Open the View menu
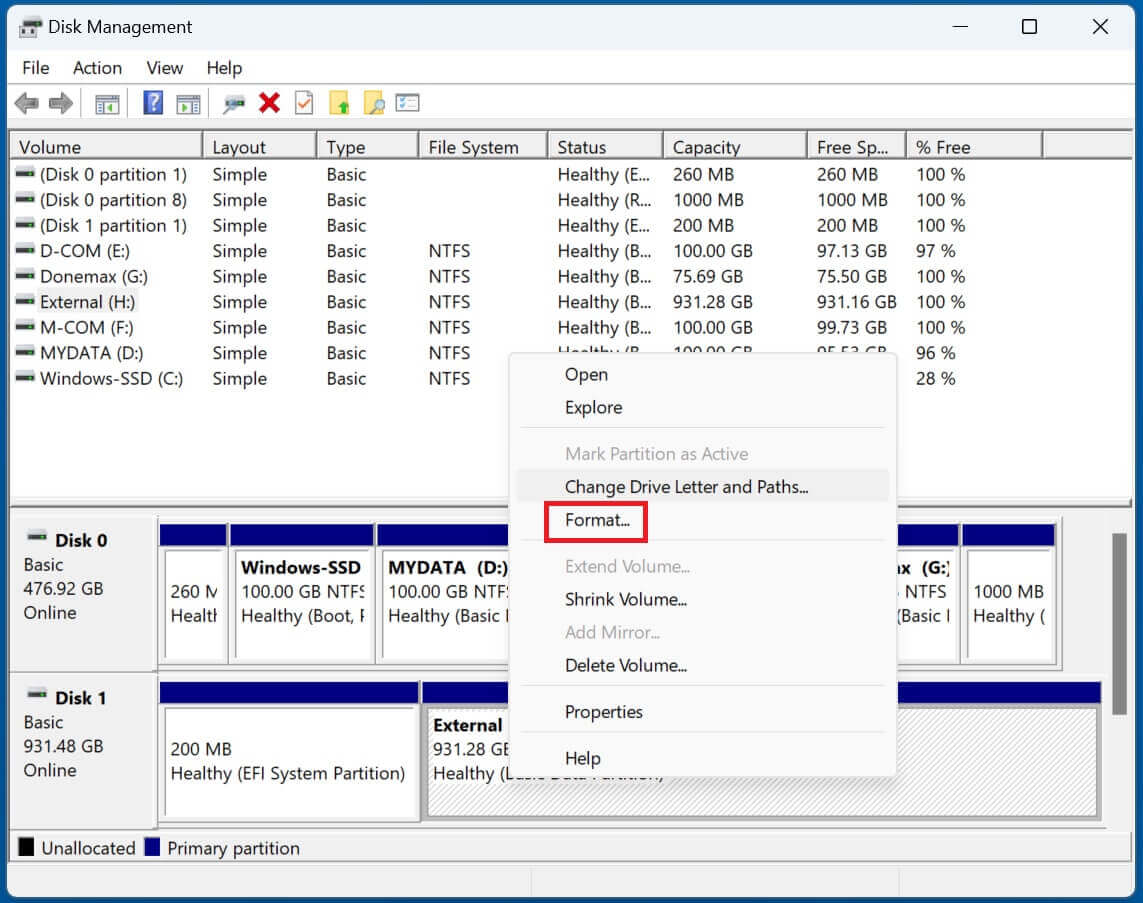Viewport: 1143px width, 903px height. pos(163,68)
